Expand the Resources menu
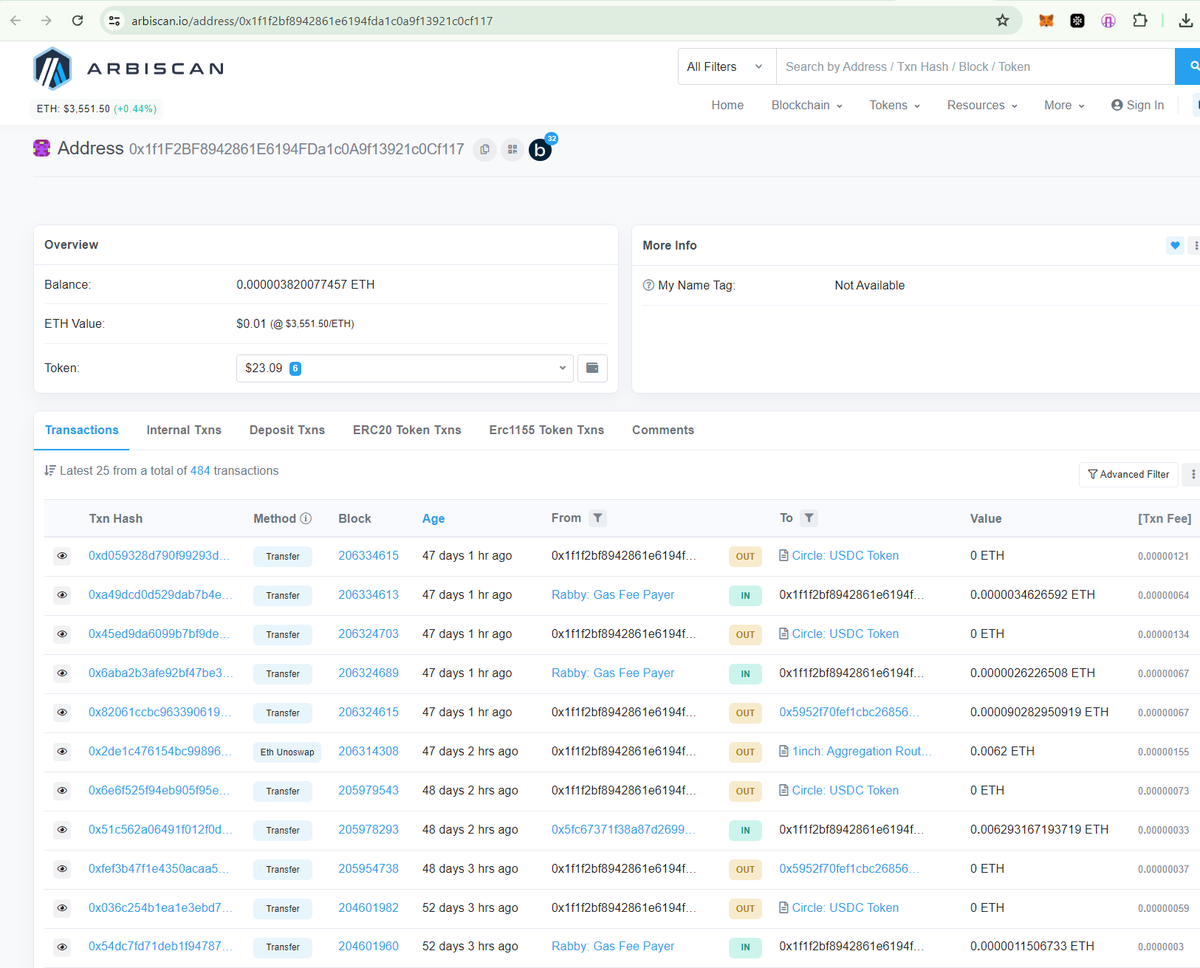Viewport: 1200px width, 968px height. coord(982,105)
